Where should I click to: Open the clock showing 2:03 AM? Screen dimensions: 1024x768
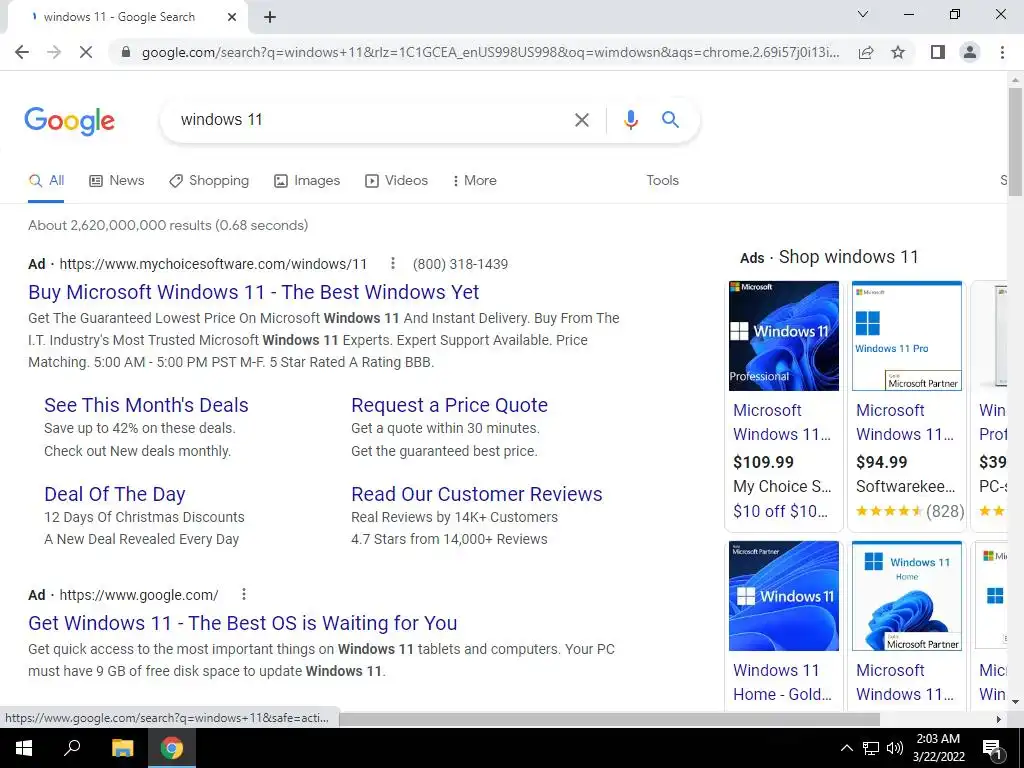tap(938, 748)
